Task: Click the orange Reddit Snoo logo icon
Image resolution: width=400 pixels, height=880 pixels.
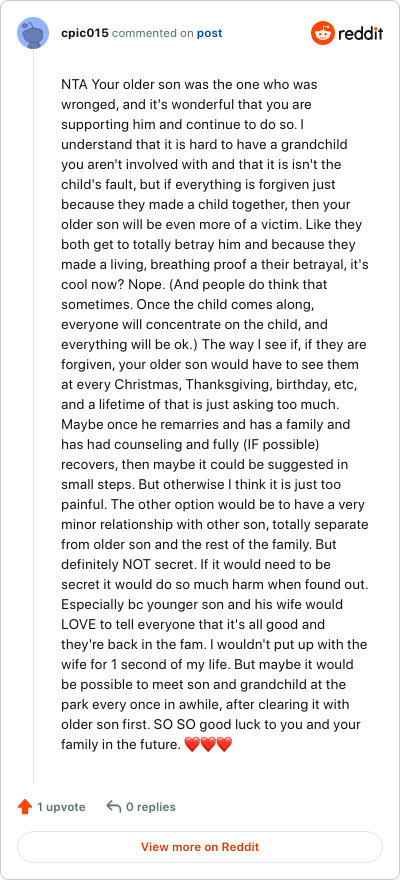Action: (323, 33)
